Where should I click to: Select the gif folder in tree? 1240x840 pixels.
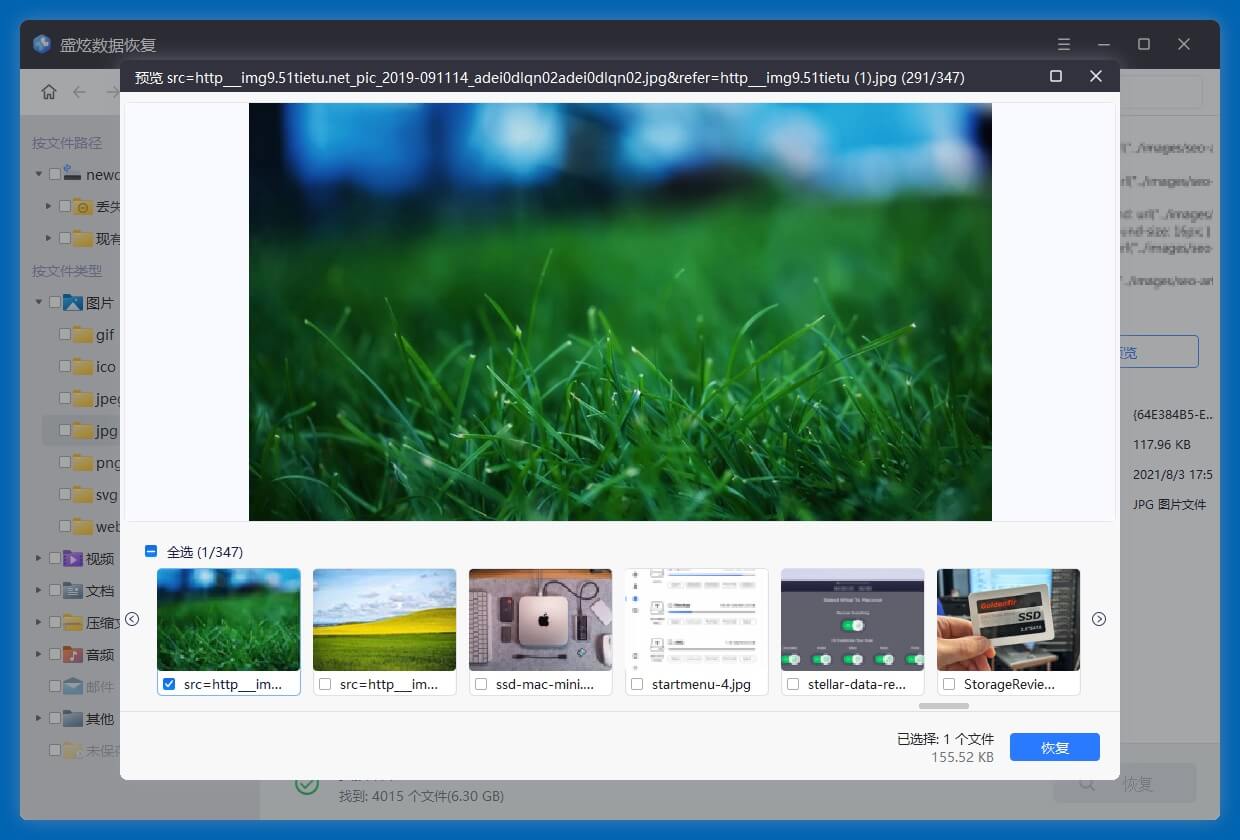104,335
